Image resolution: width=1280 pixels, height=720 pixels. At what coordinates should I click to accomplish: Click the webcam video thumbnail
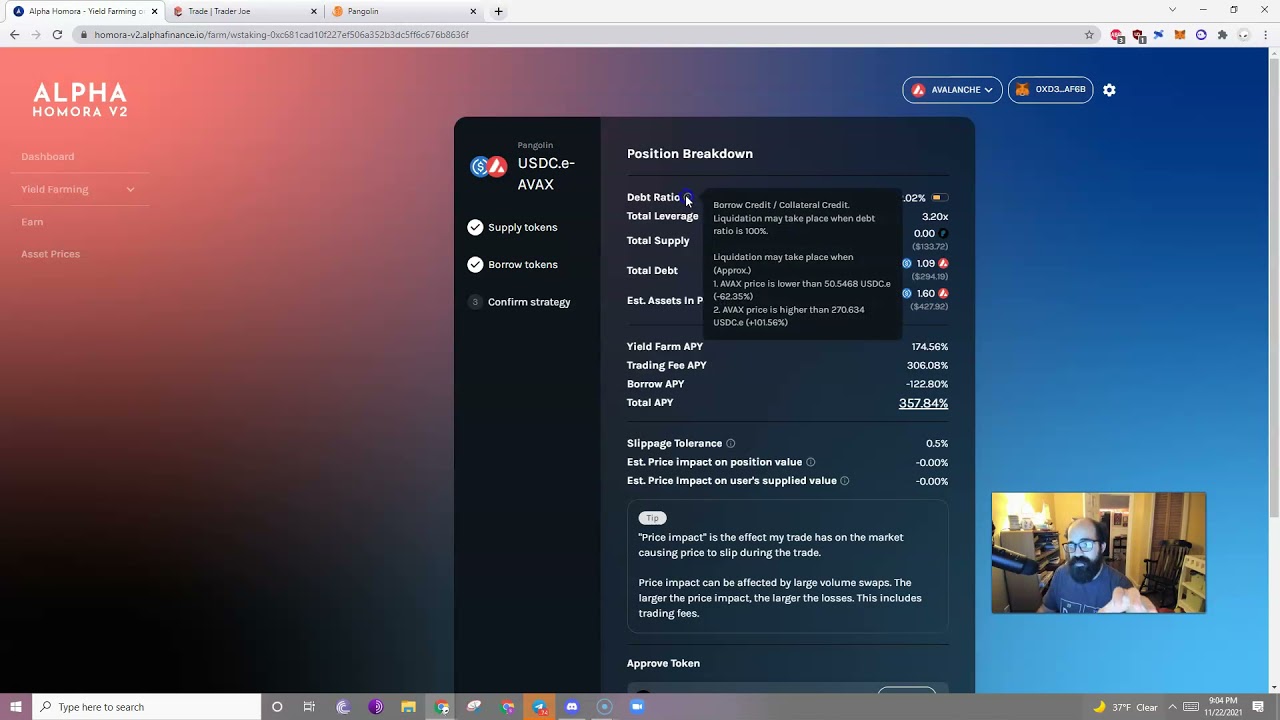pyautogui.click(x=1099, y=553)
